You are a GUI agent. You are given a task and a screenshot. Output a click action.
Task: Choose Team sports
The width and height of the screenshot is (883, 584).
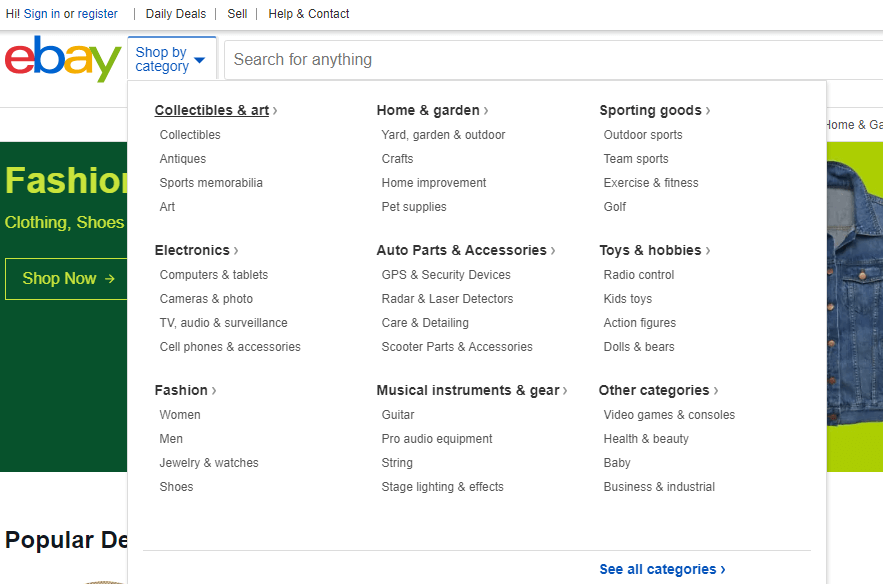click(x=636, y=159)
